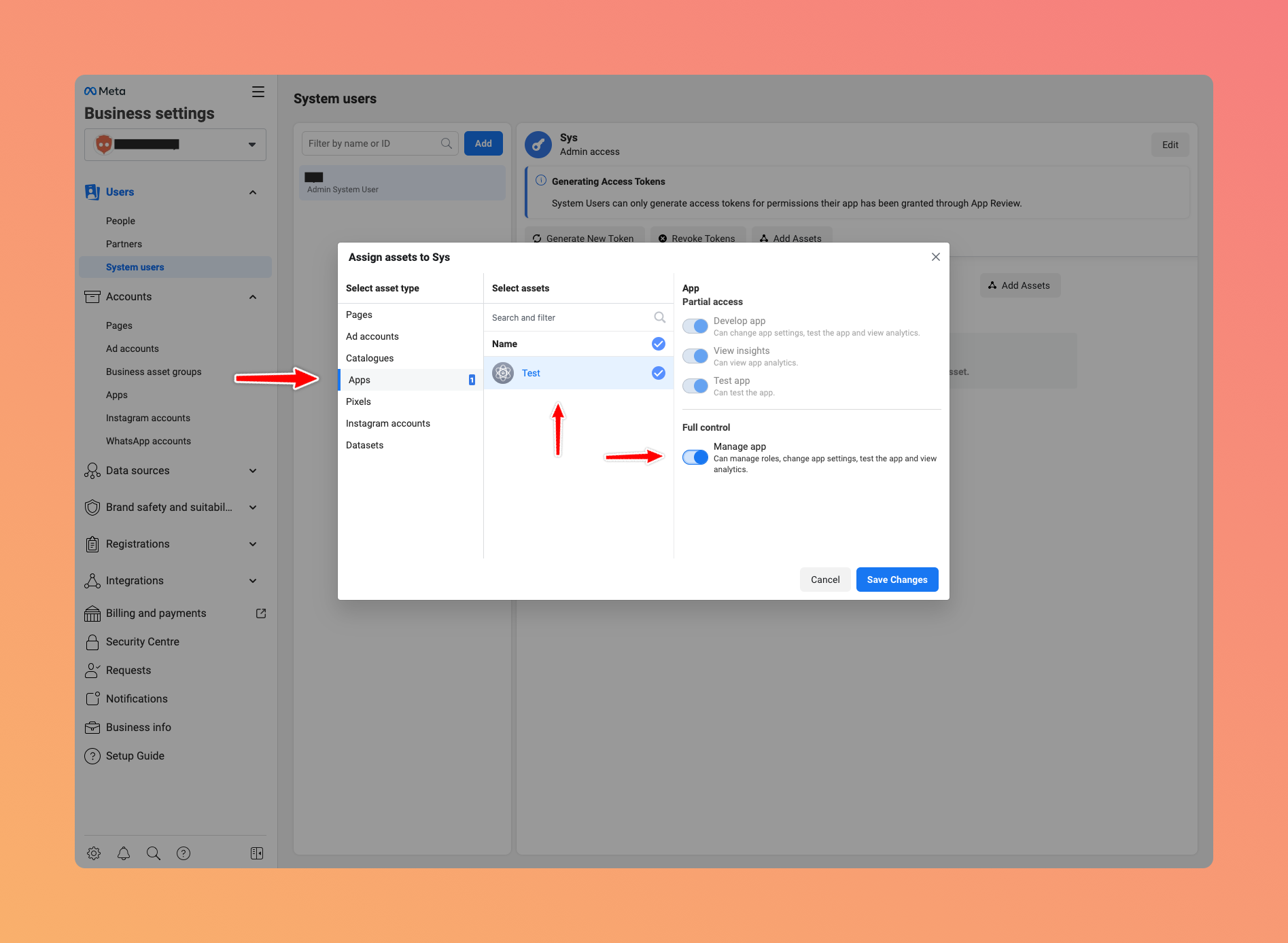
Task: Click the notifications bell icon at sidebar bottom
Action: 124,853
